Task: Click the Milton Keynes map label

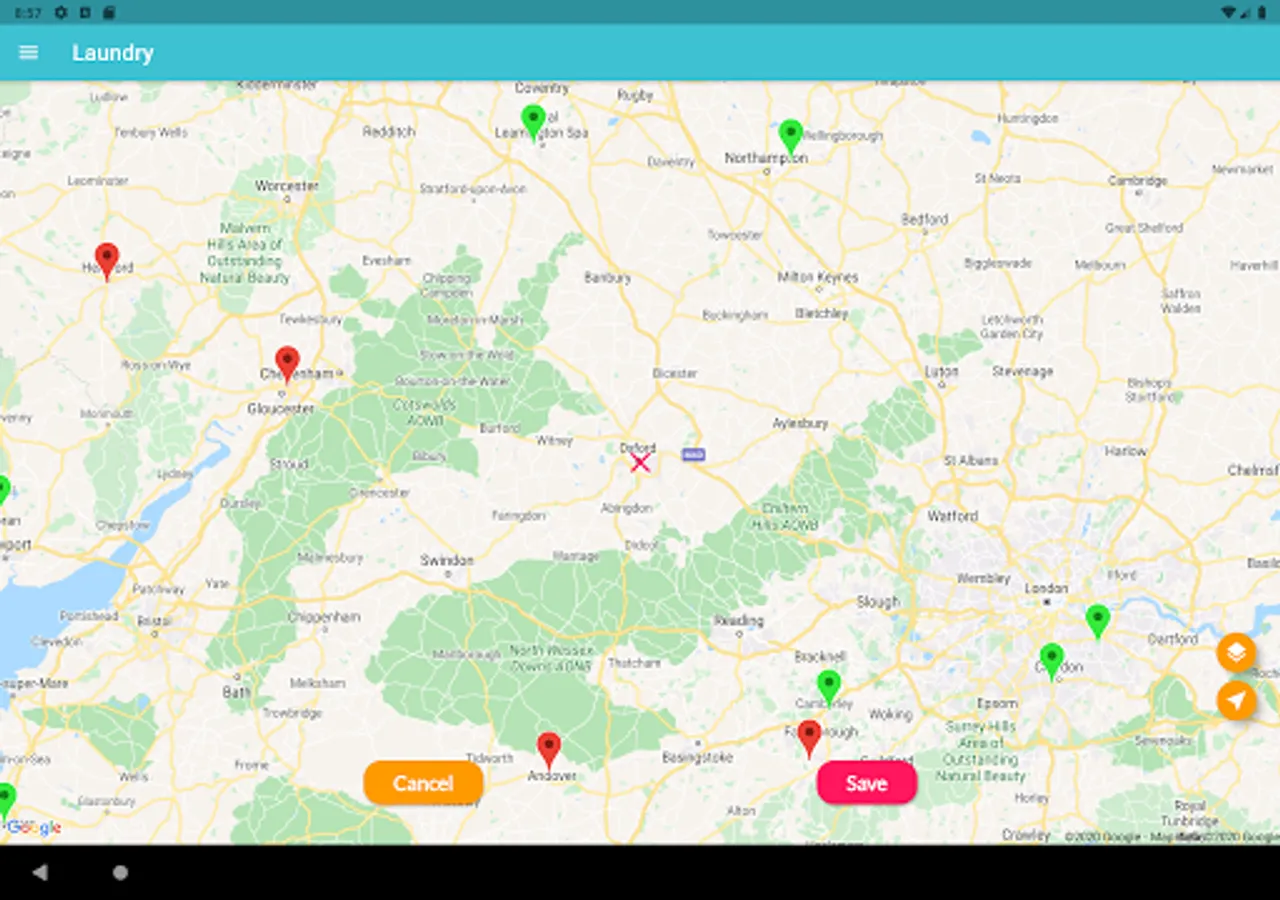Action: 818,277
